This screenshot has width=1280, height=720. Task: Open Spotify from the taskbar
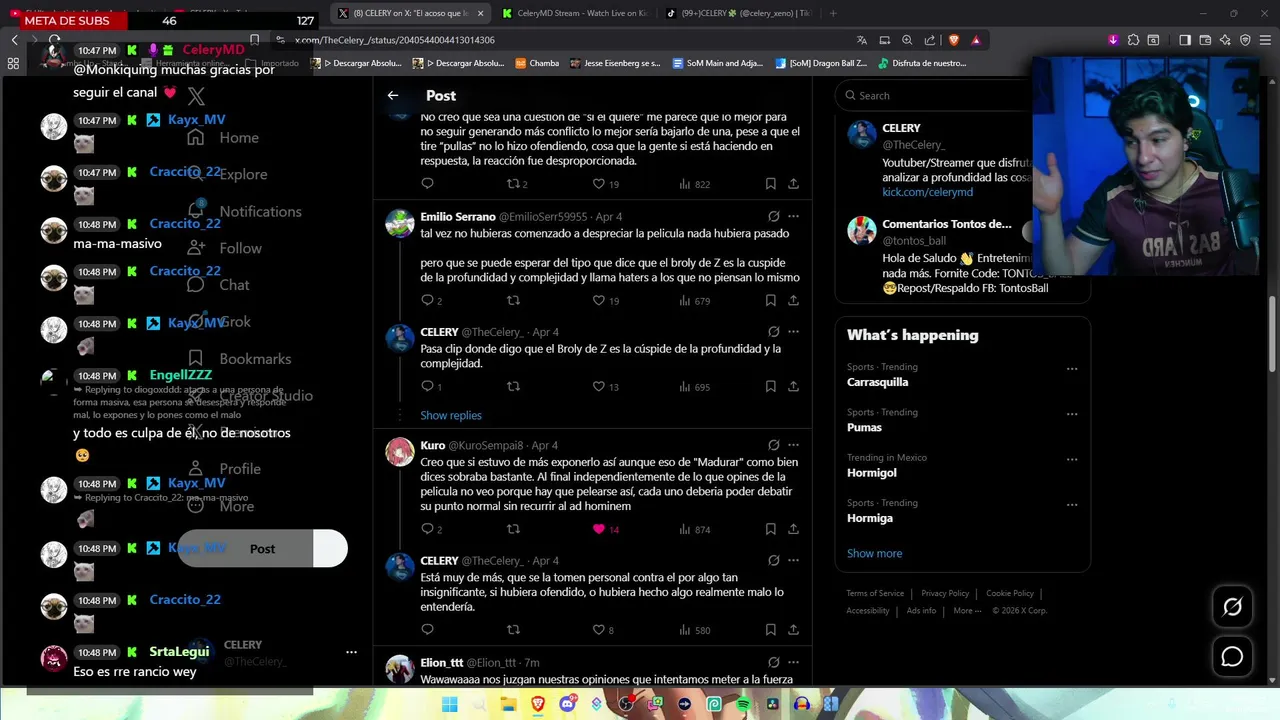click(x=743, y=704)
